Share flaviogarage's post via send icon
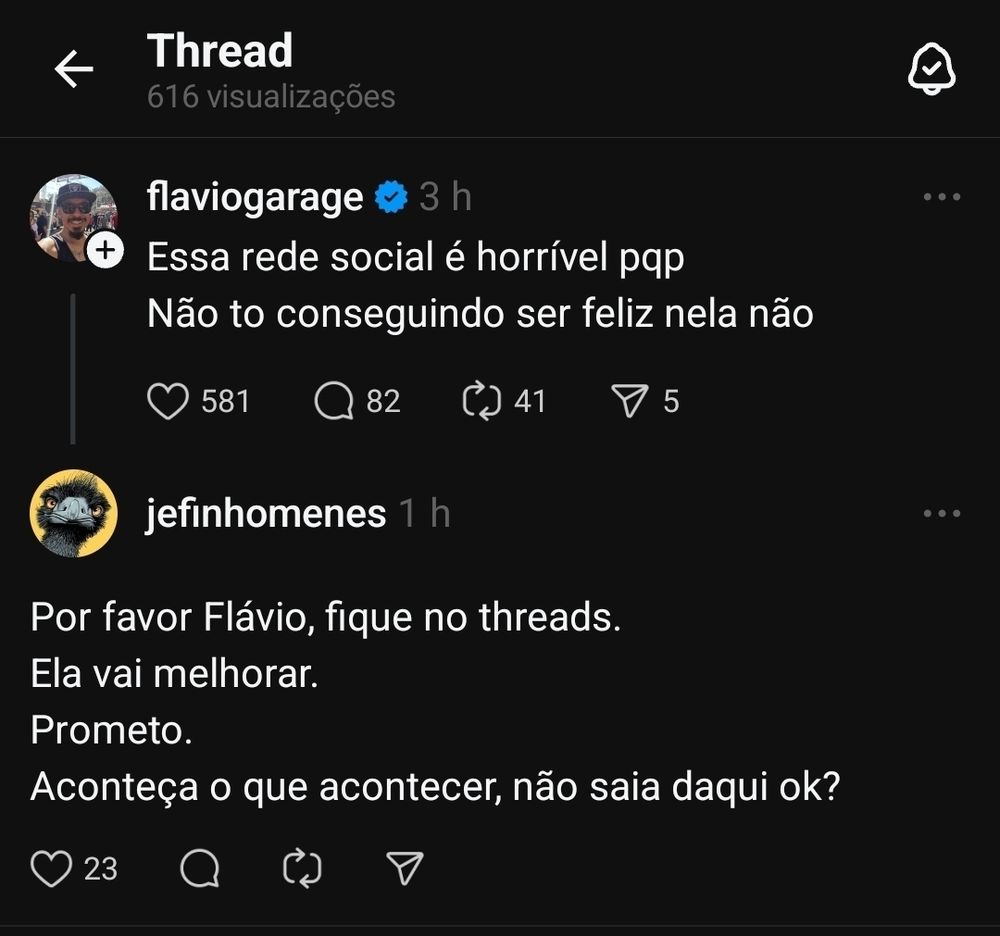This screenshot has width=1000, height=936. 629,401
